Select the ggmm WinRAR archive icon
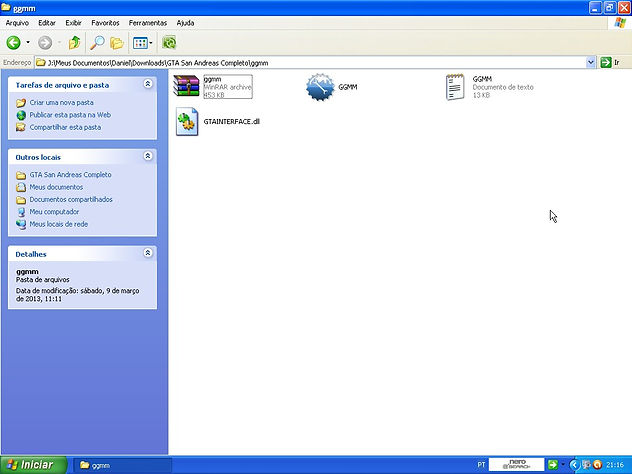The height and width of the screenshot is (474, 632). coord(186,86)
